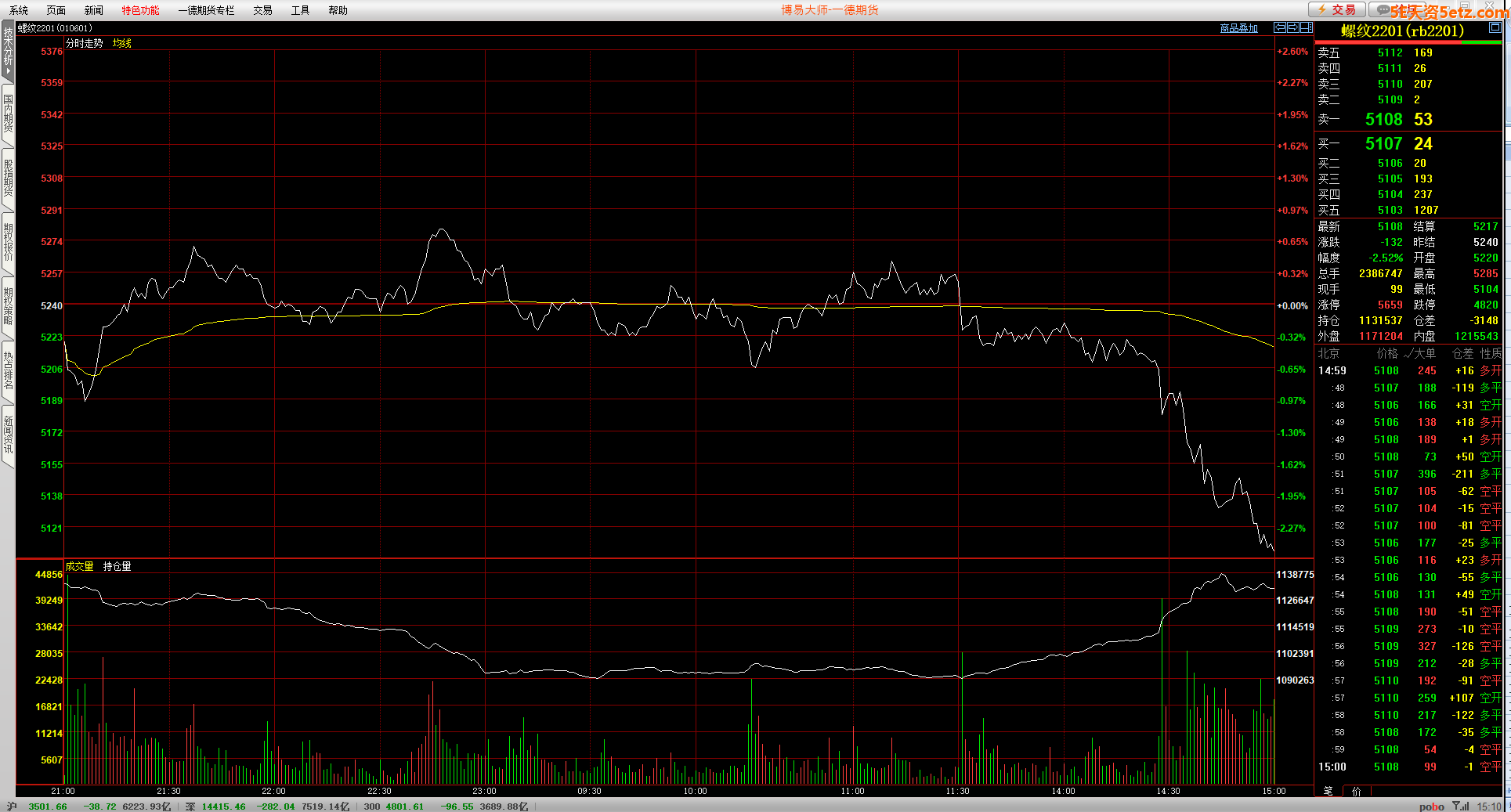
Task: Select the 热点排名 side tab
Action: (x=8, y=372)
